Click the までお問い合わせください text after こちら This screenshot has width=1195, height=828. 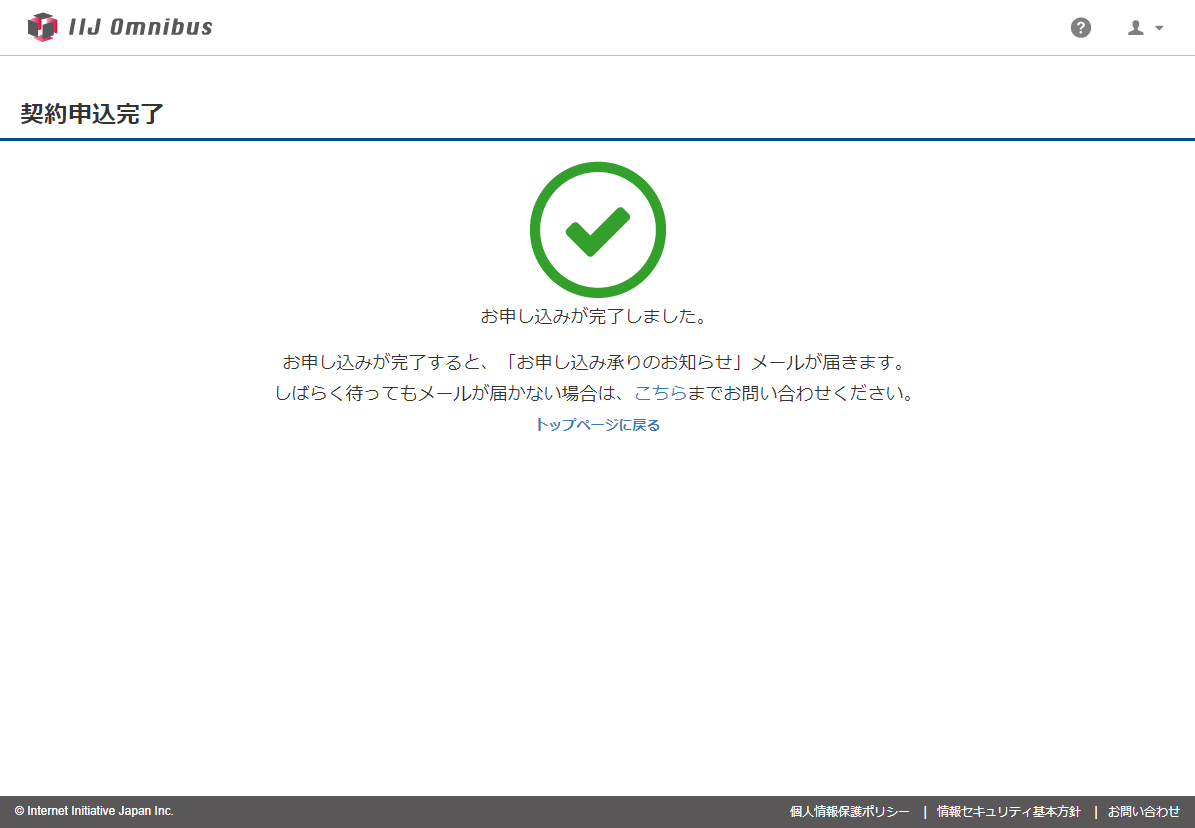800,393
